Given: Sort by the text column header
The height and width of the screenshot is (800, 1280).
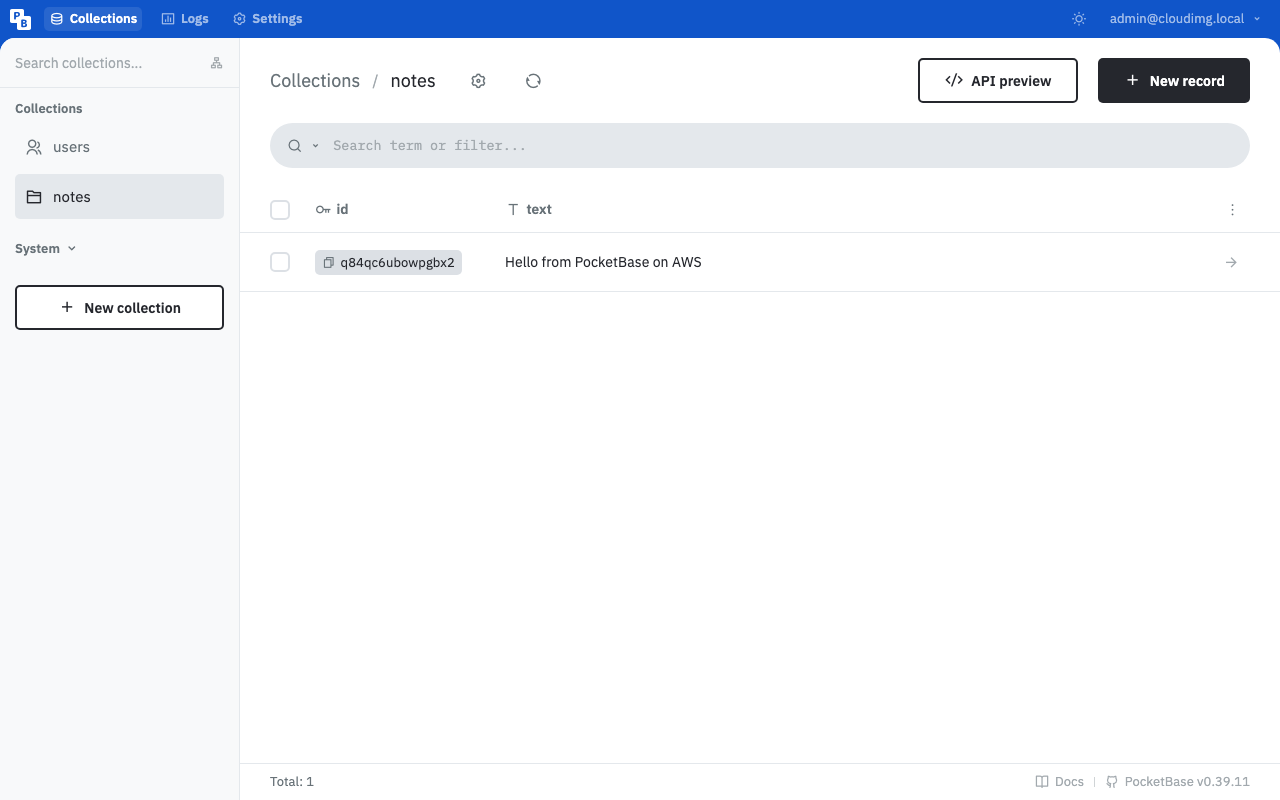Looking at the screenshot, I should pos(530,210).
